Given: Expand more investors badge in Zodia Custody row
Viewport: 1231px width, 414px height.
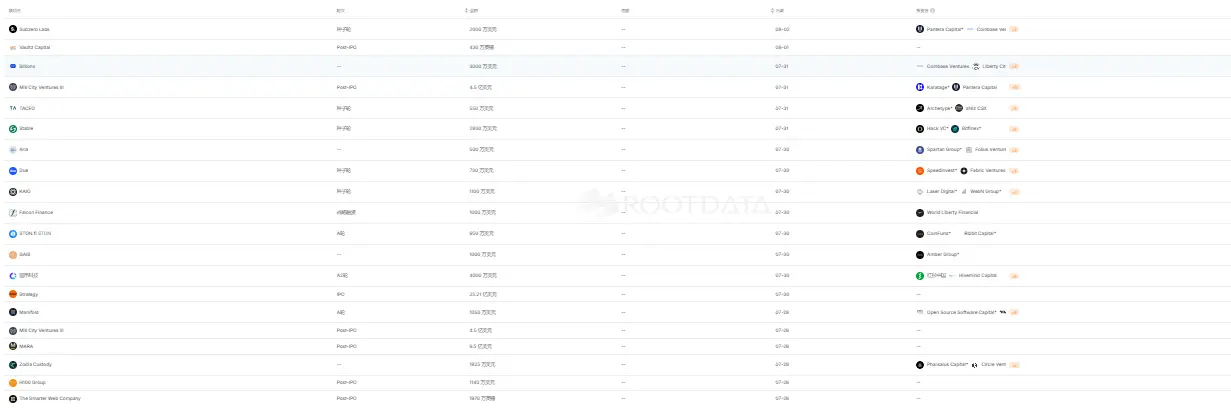Looking at the screenshot, I should (x=1014, y=364).
